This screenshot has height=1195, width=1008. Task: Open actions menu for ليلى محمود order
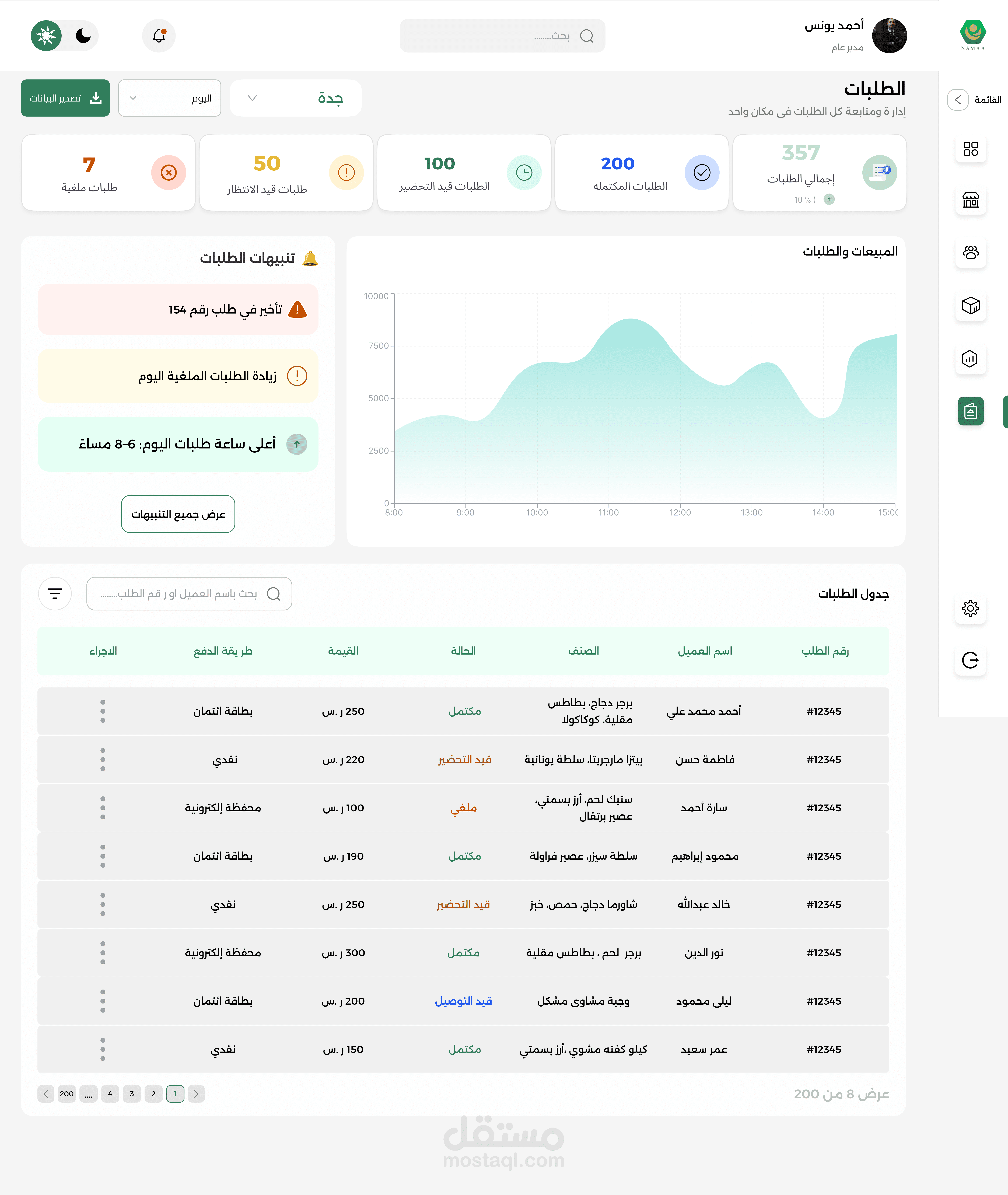point(103,1001)
